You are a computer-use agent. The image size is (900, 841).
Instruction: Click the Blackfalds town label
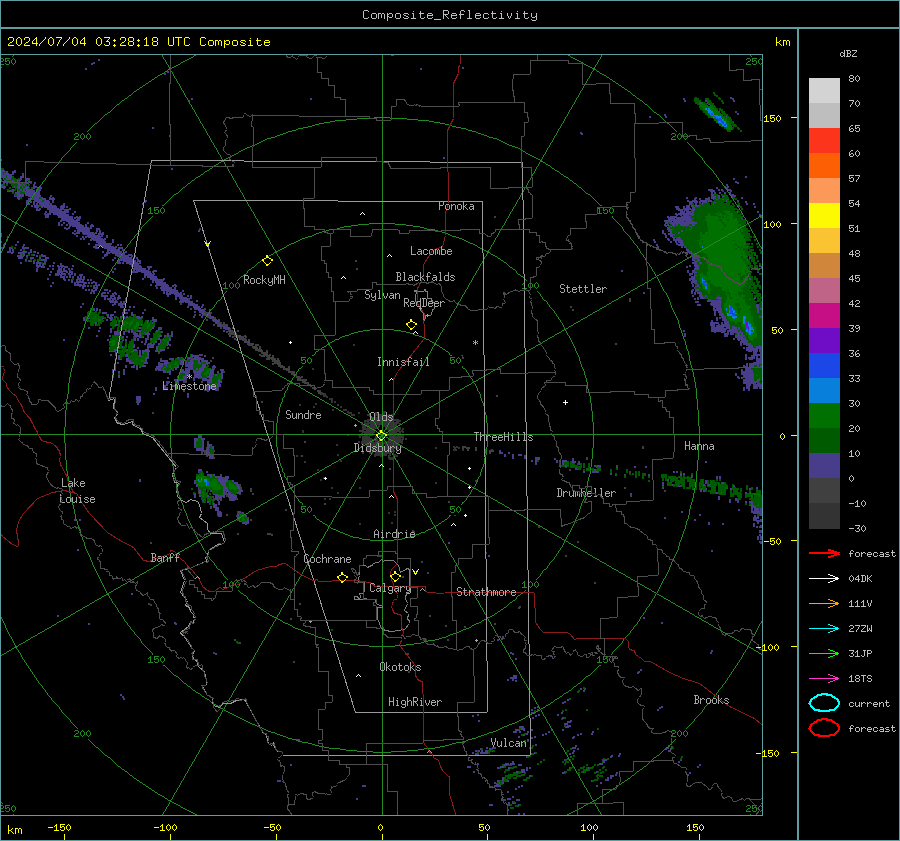[425, 277]
